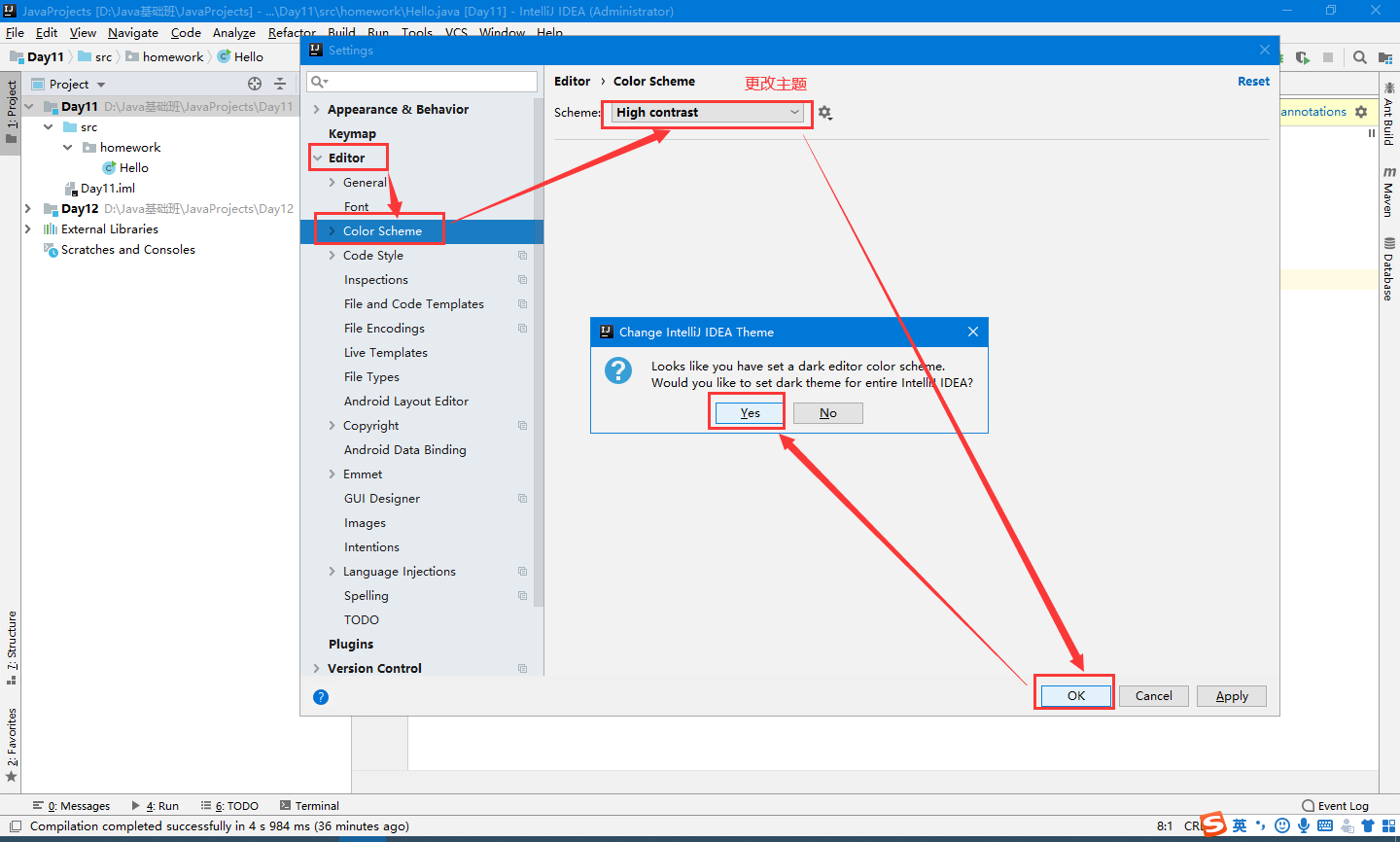Click Hello class icon in breadcrumb bar
The width and height of the screenshot is (1400, 842).
[224, 56]
